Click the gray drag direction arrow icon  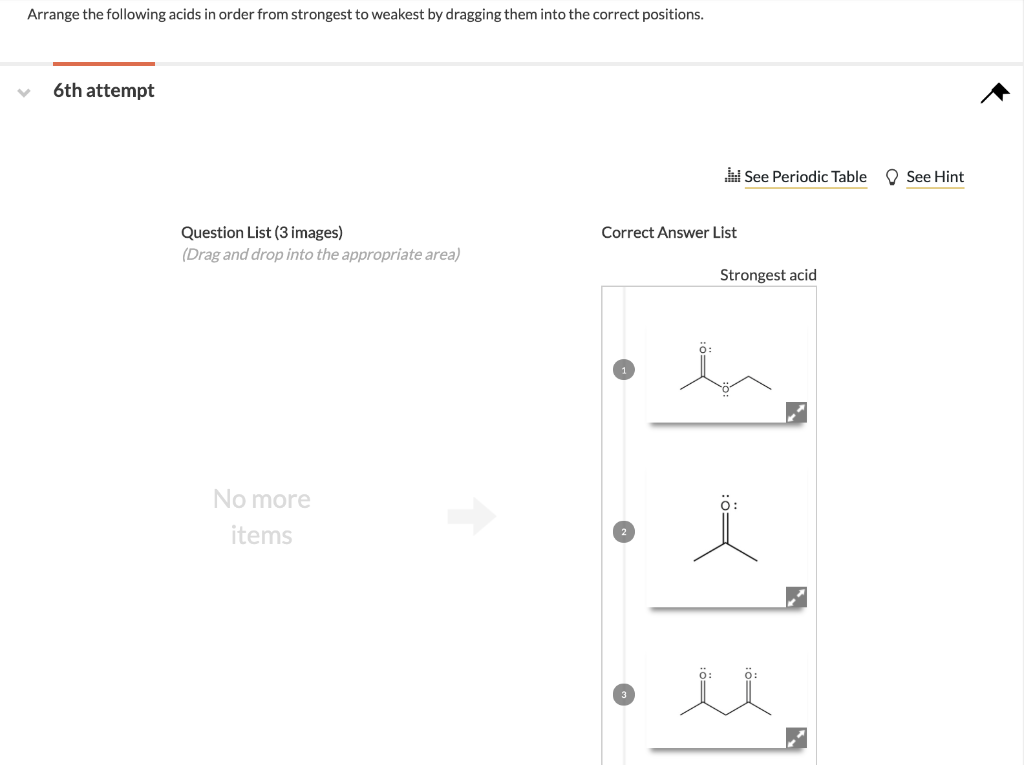coord(473,516)
